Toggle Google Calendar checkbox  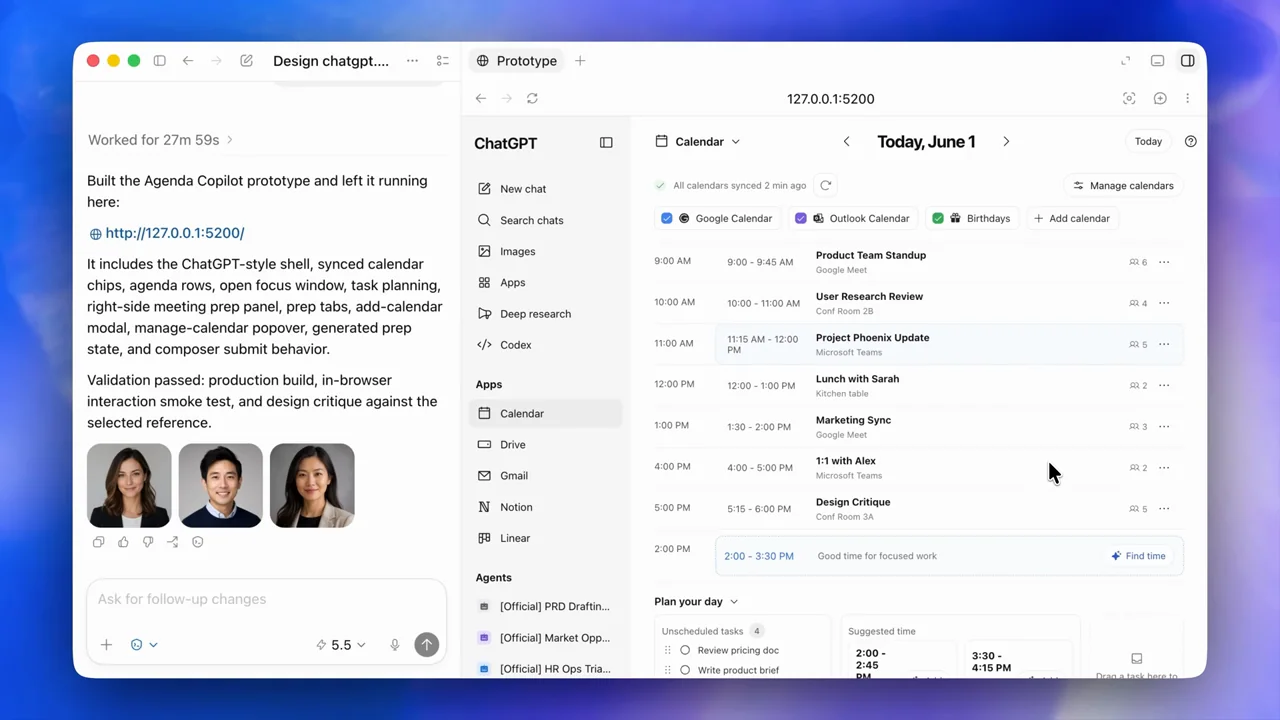pos(667,218)
